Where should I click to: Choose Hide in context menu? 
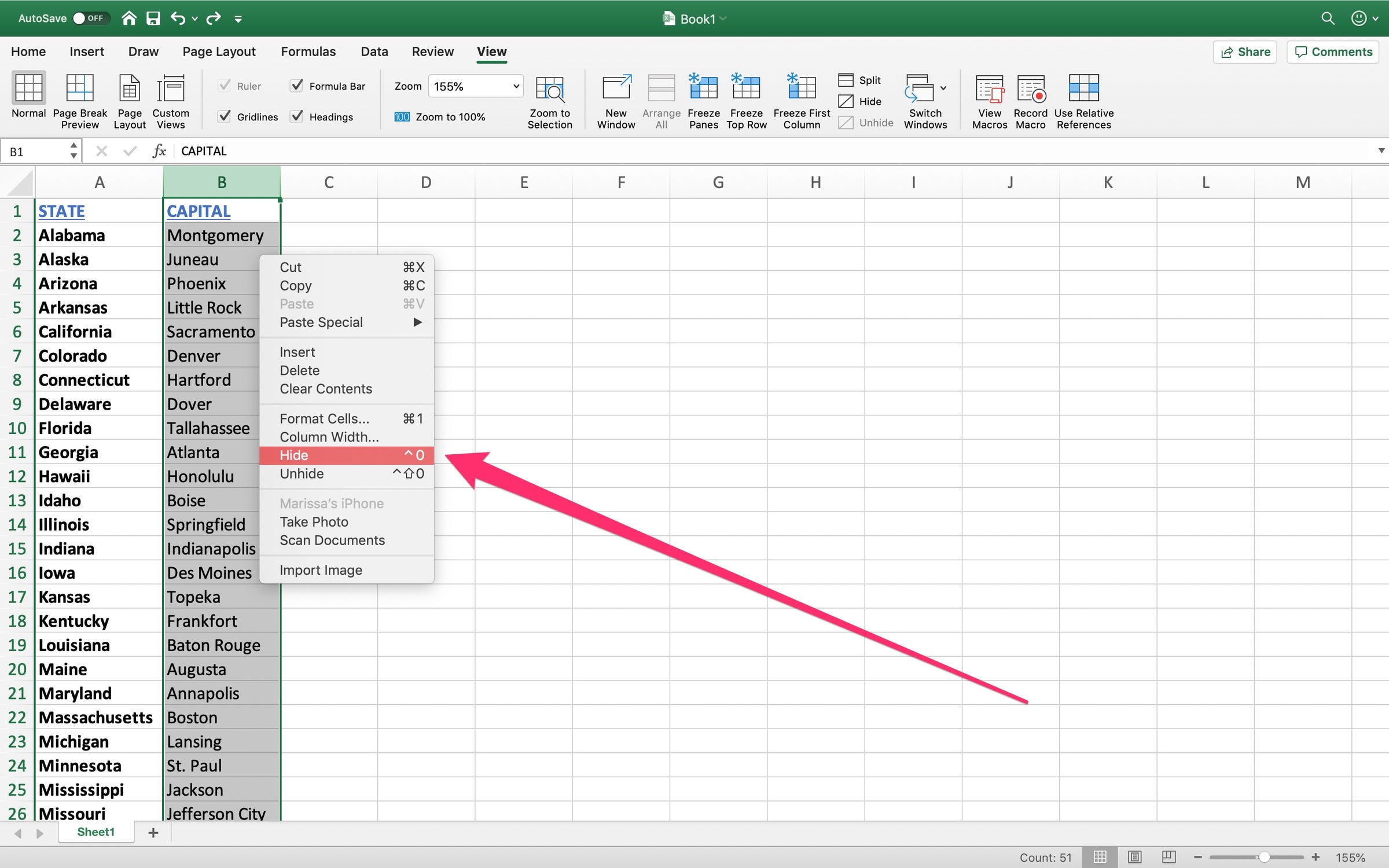pyautogui.click(x=347, y=455)
